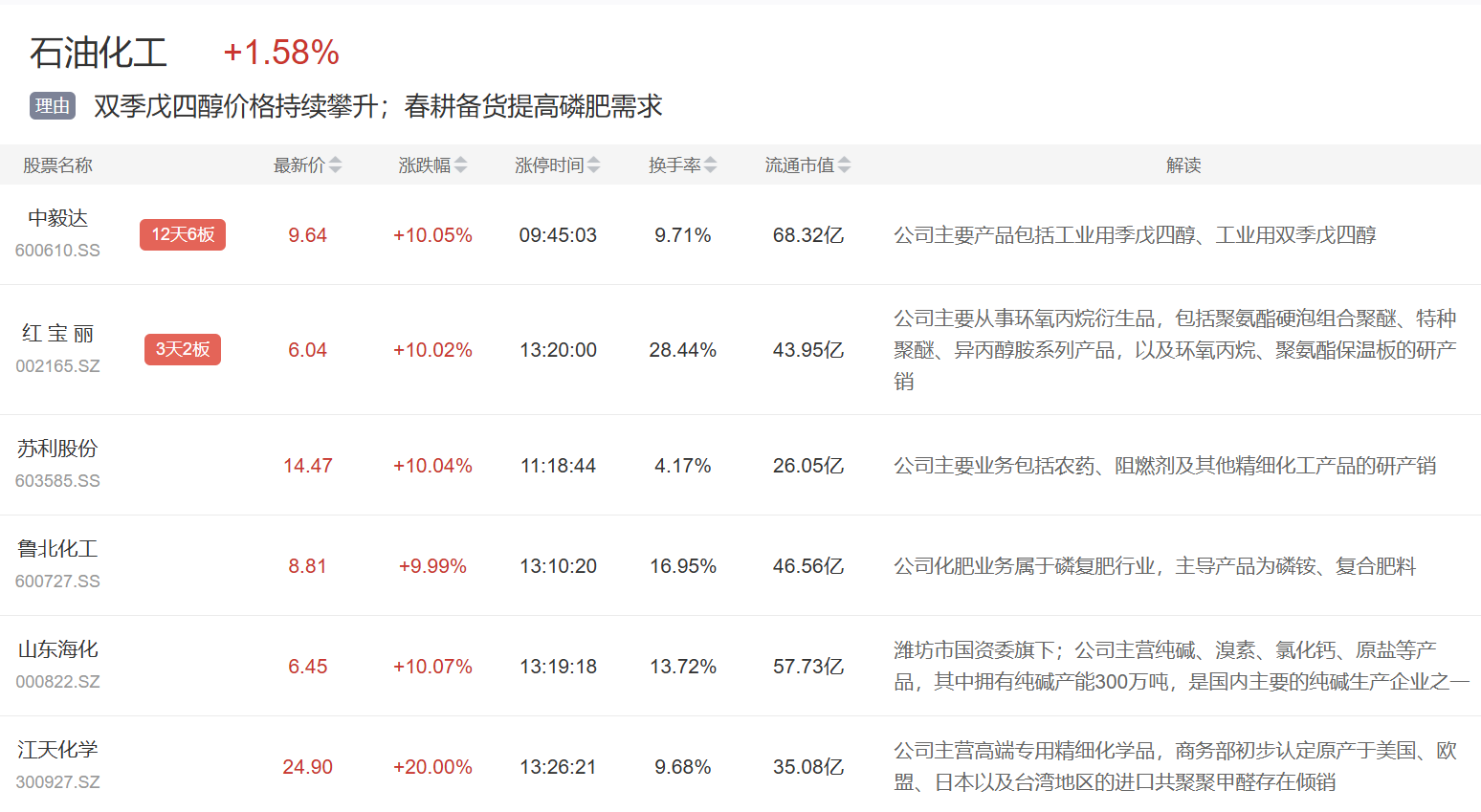This screenshot has height=812, width=1481.
Task: Open stock 红宝丽
Action: tap(57, 334)
